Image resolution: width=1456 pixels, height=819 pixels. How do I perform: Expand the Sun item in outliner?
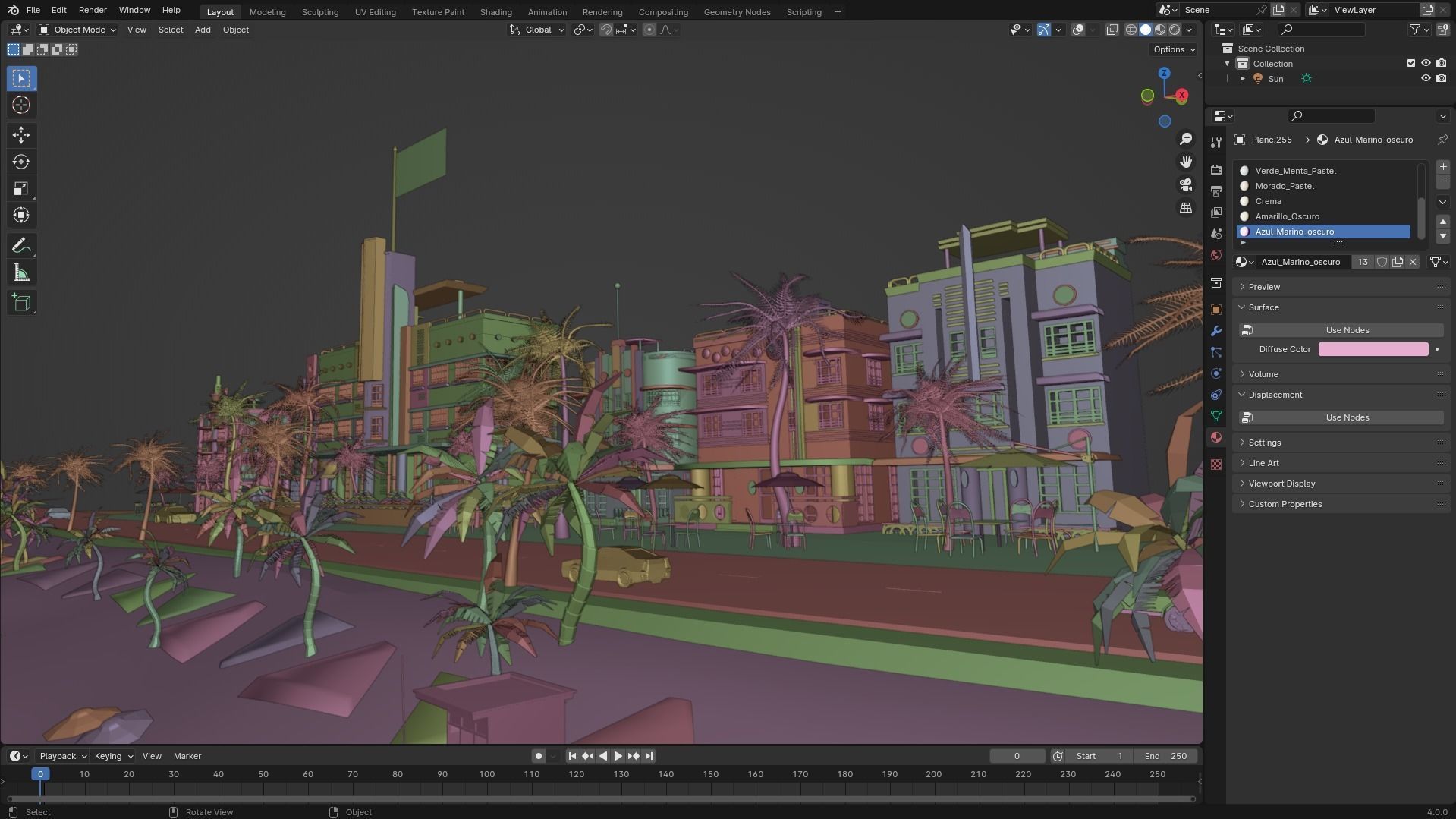[x=1243, y=78]
